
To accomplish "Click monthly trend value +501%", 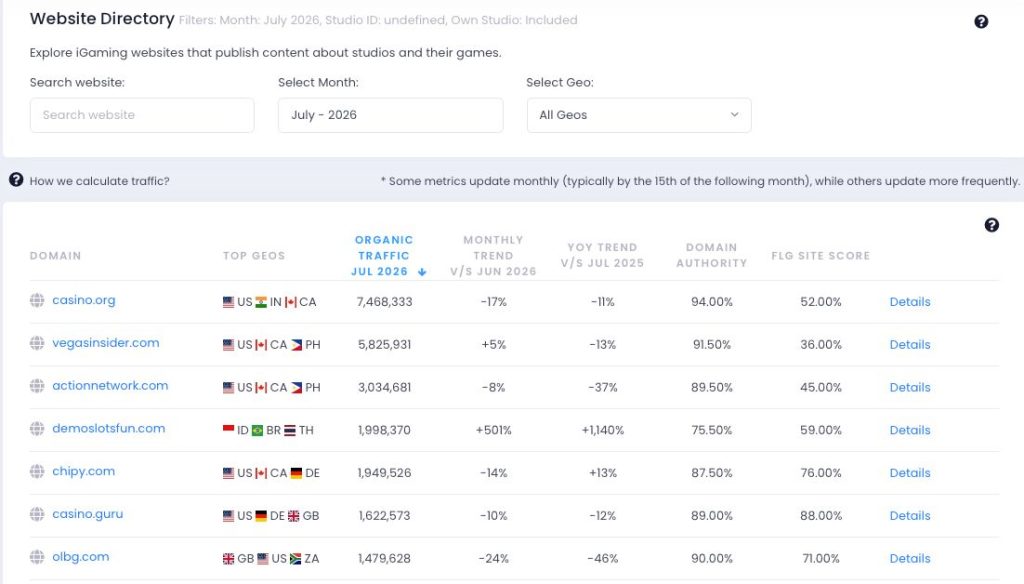I will tap(494, 430).
